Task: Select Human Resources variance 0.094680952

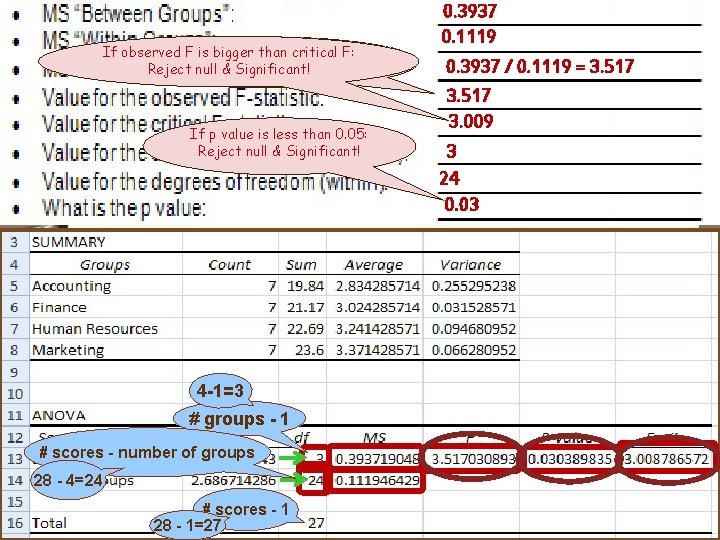Action: coord(471,329)
